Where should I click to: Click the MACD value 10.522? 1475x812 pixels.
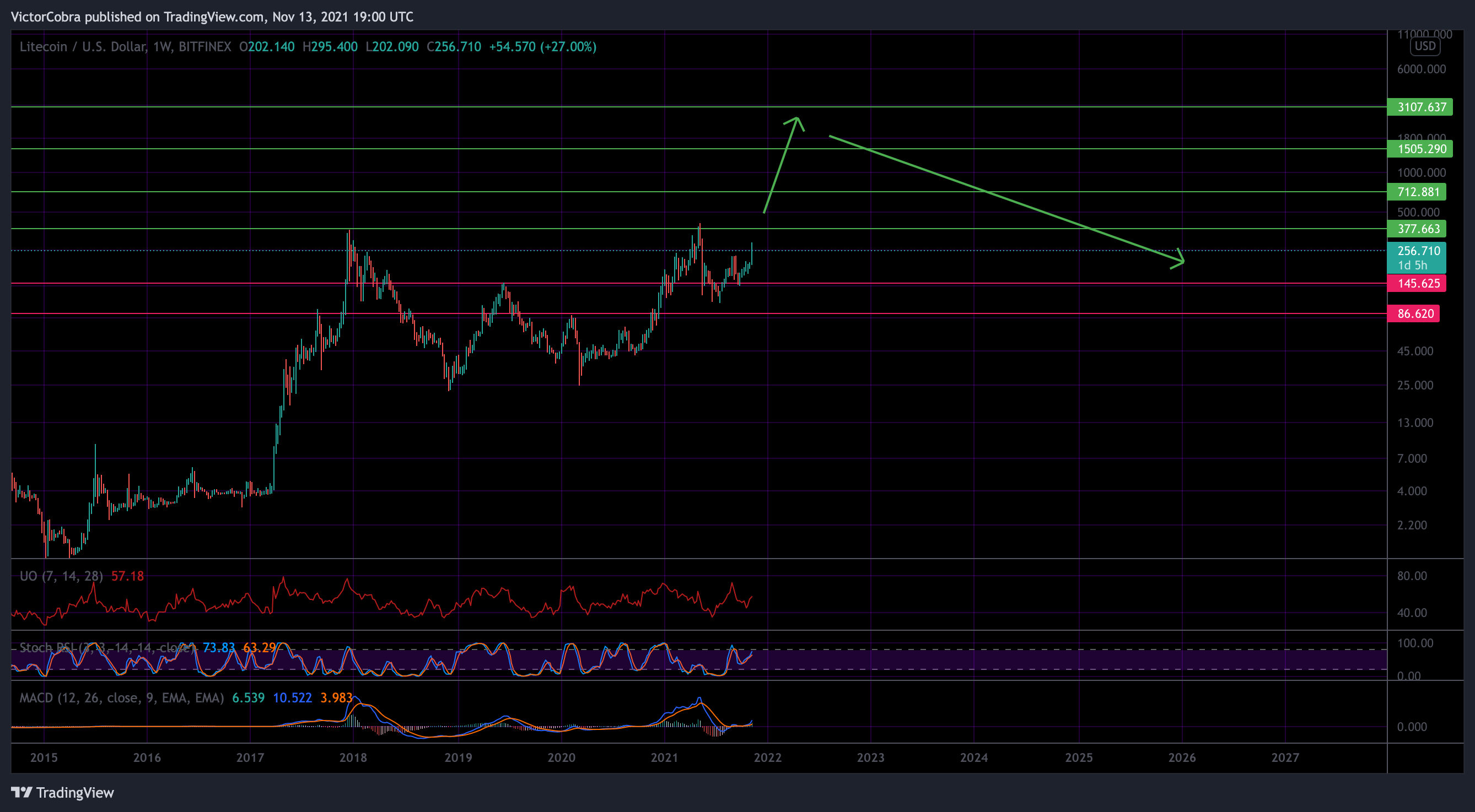293,698
